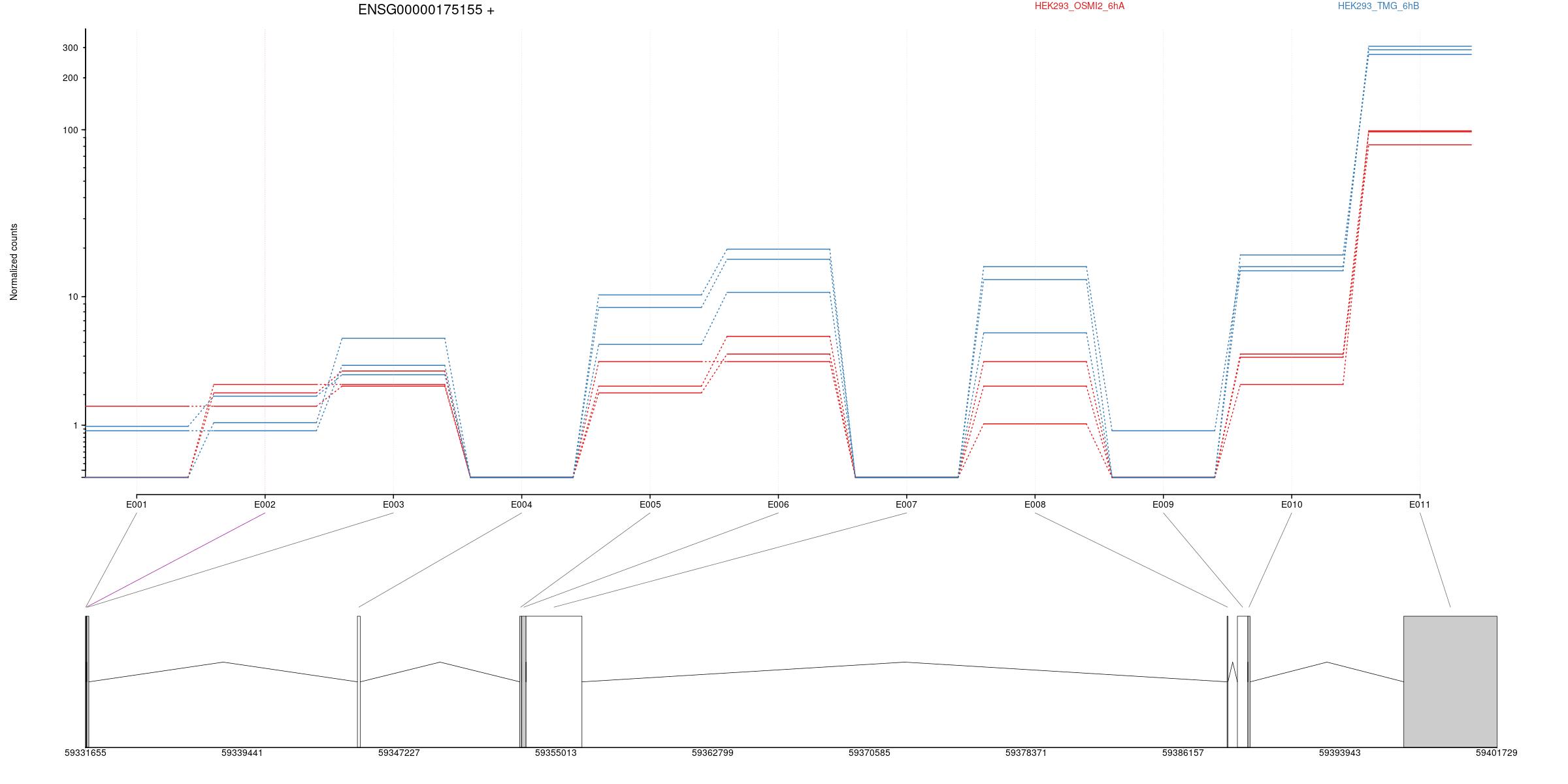Click the Normalized counts axis label

14,262
